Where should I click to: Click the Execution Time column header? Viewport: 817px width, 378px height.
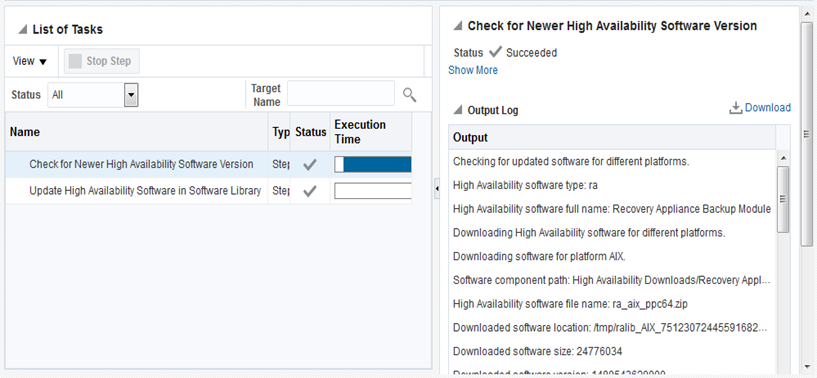[371, 132]
